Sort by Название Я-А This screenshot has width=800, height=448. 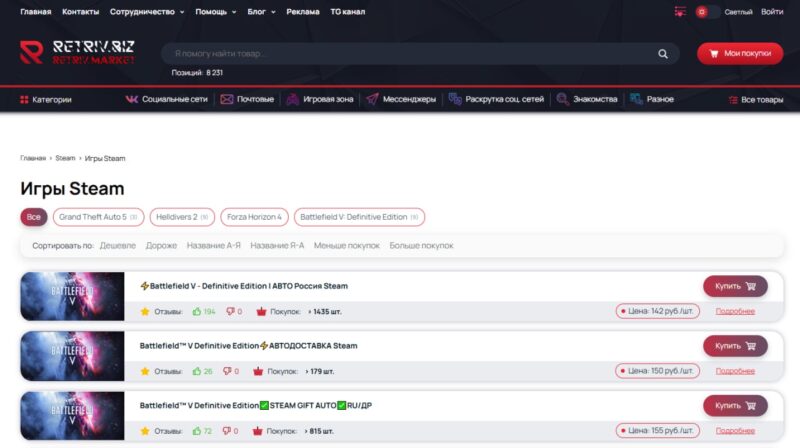pyautogui.click(x=277, y=245)
